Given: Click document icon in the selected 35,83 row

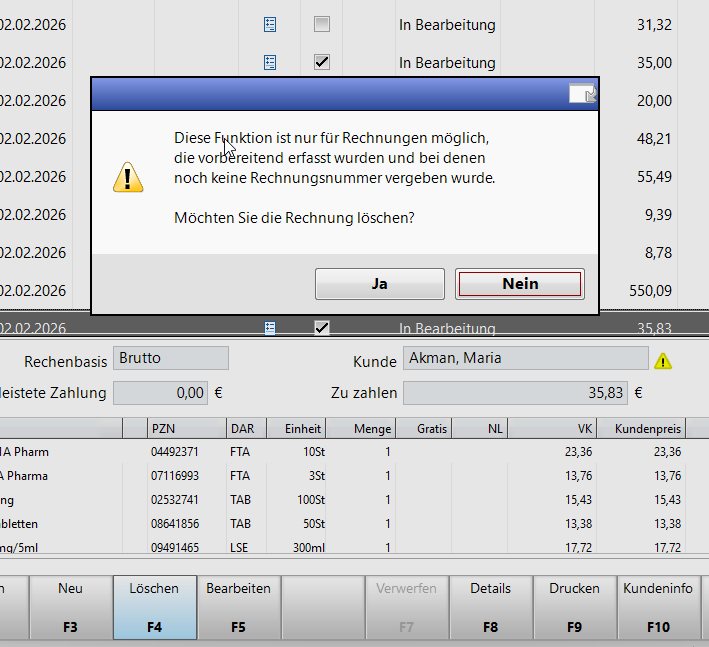Looking at the screenshot, I should [269, 327].
